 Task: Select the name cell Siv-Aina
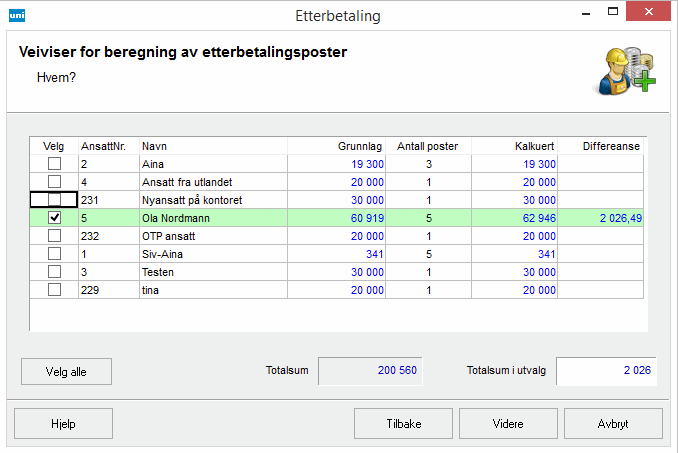click(214, 254)
